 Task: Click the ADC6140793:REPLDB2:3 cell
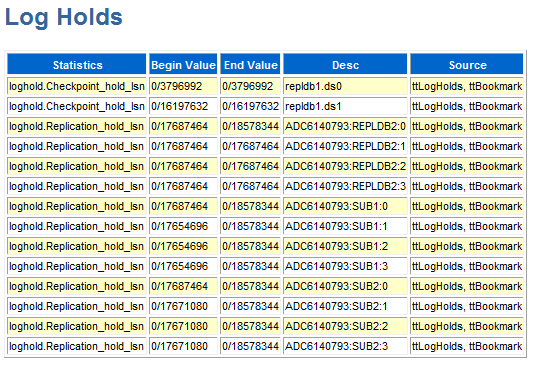(345, 186)
